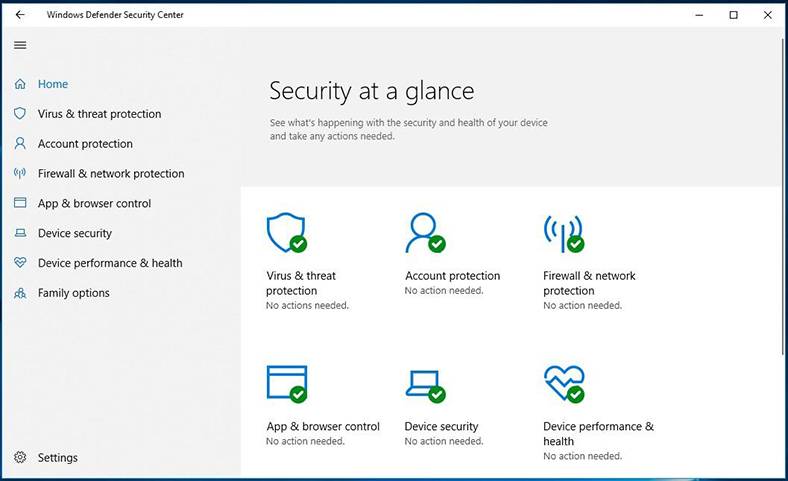Viewport: 788px width, 481px height.
Task: Maximize the Security Center window
Action: point(733,15)
